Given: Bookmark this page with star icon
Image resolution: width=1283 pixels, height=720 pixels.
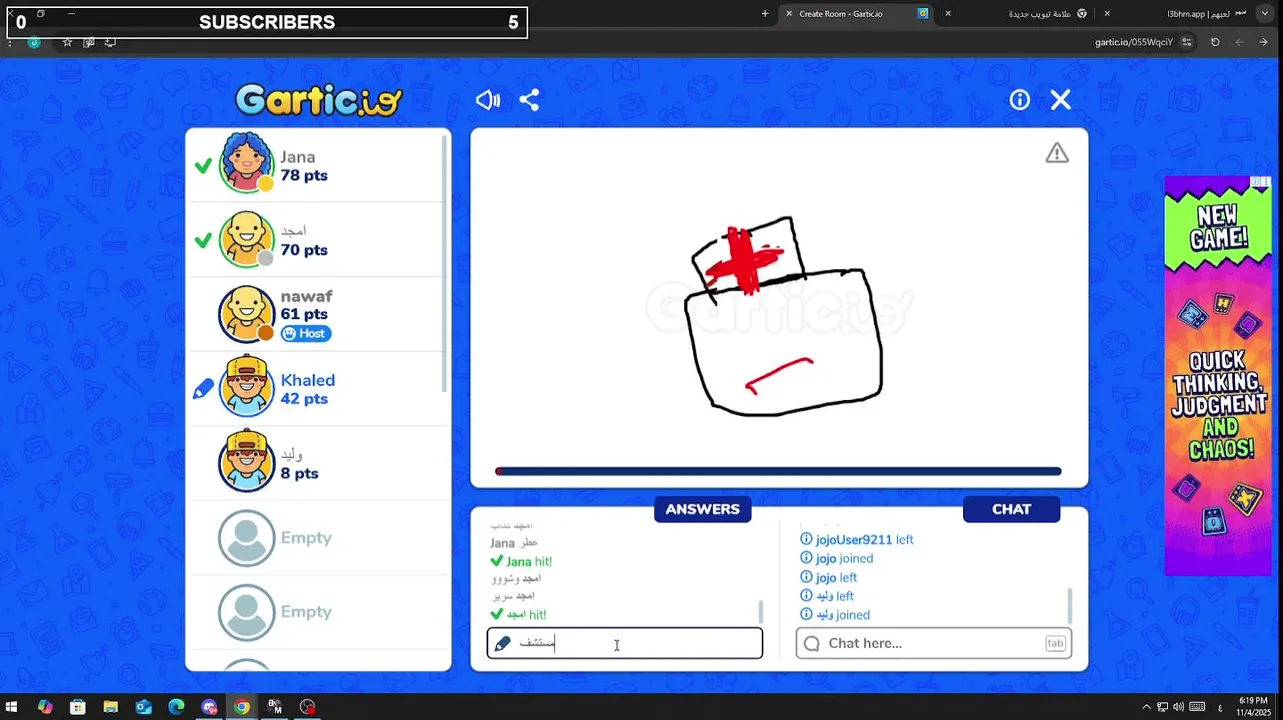Looking at the screenshot, I should [x=67, y=42].
